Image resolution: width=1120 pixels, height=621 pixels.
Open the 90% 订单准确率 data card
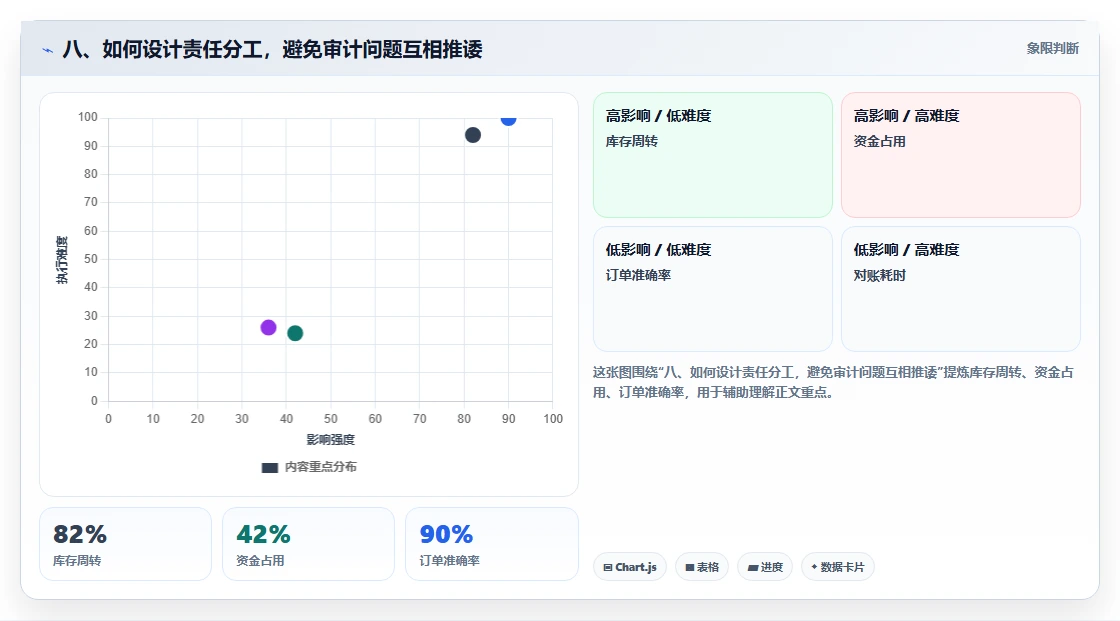491,544
